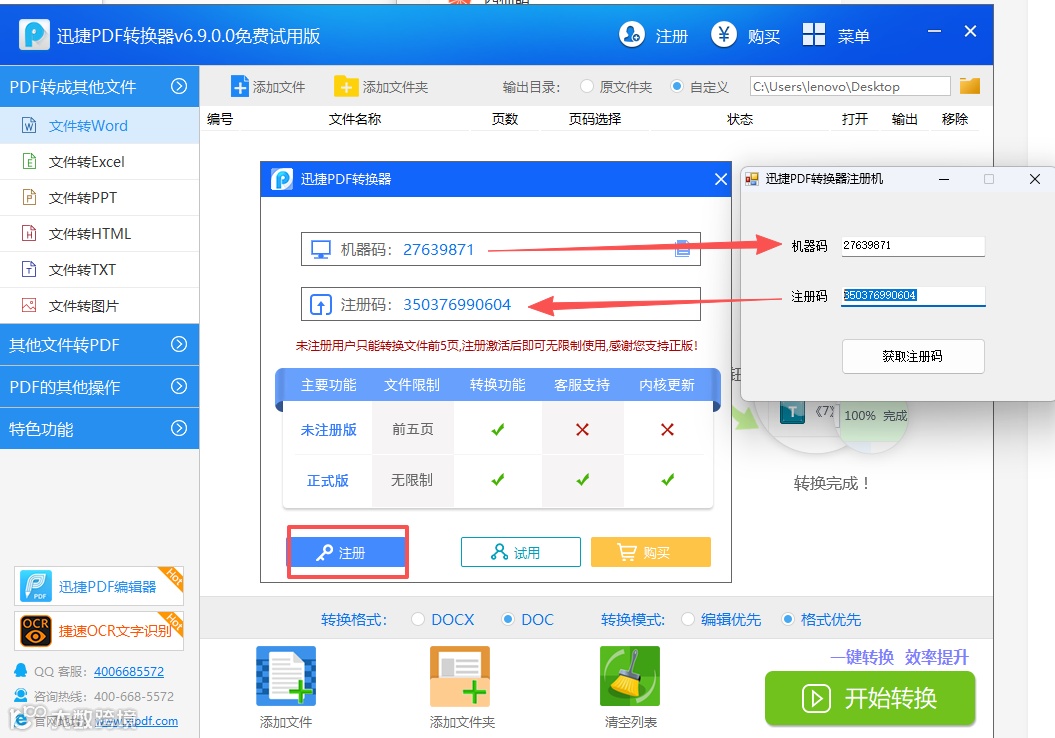Image resolution: width=1055 pixels, height=738 pixels.
Task: Click the 试用 trial button
Action: [x=521, y=552]
